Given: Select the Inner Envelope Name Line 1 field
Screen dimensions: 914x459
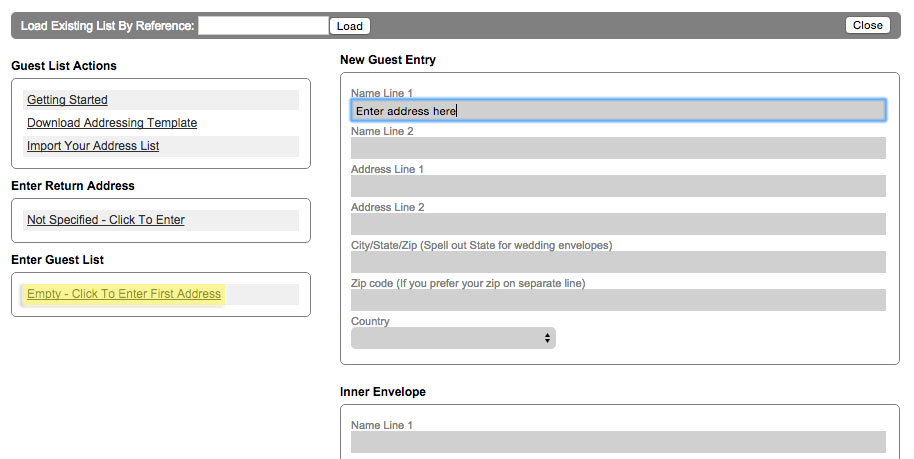Looking at the screenshot, I should pyautogui.click(x=618, y=442).
